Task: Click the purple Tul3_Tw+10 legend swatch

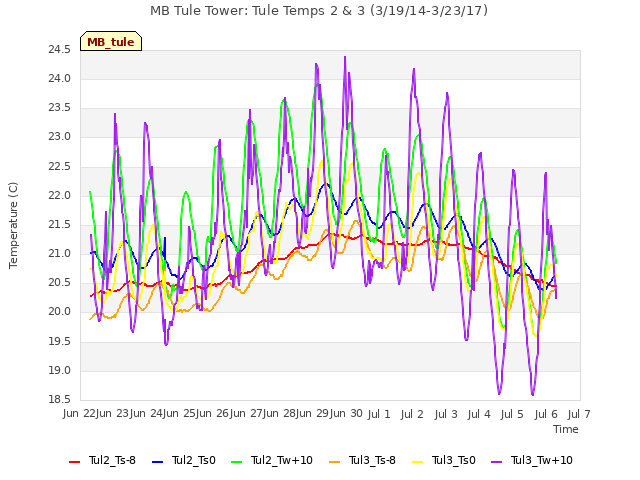Action: pos(496,461)
